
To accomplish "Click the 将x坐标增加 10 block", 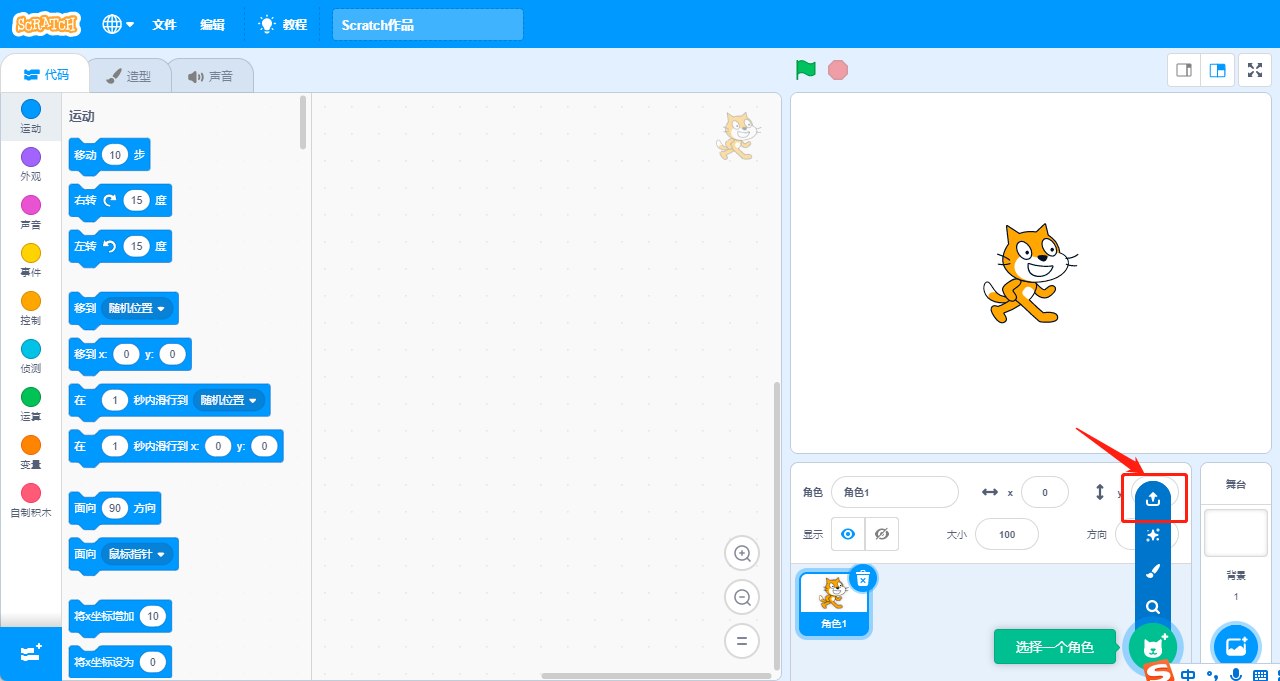I will click(x=120, y=616).
